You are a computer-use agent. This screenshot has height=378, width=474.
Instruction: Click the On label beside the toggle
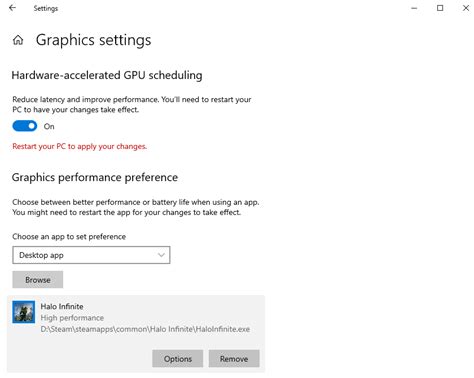[49, 127]
